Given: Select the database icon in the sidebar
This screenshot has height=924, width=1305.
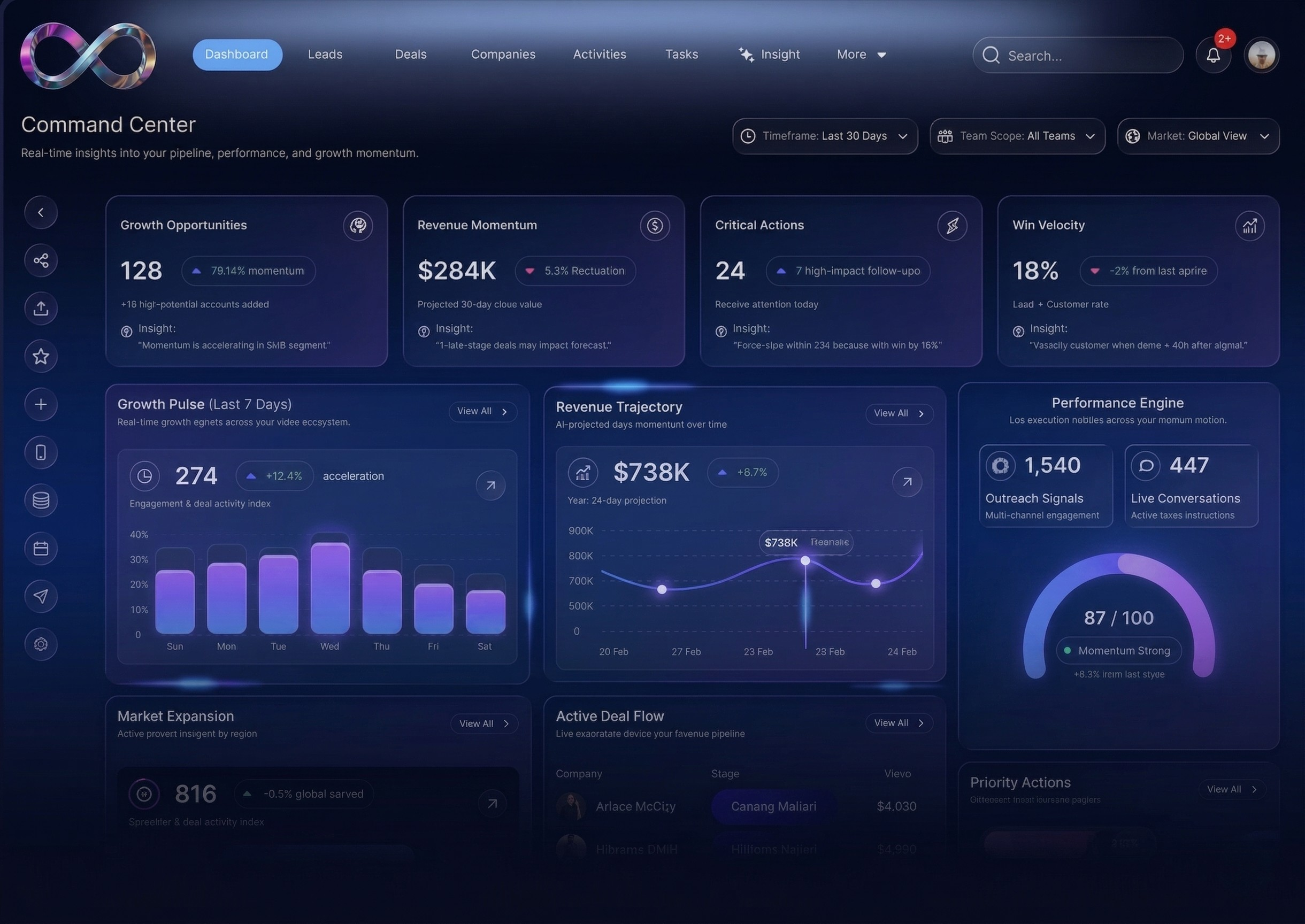Looking at the screenshot, I should point(41,500).
